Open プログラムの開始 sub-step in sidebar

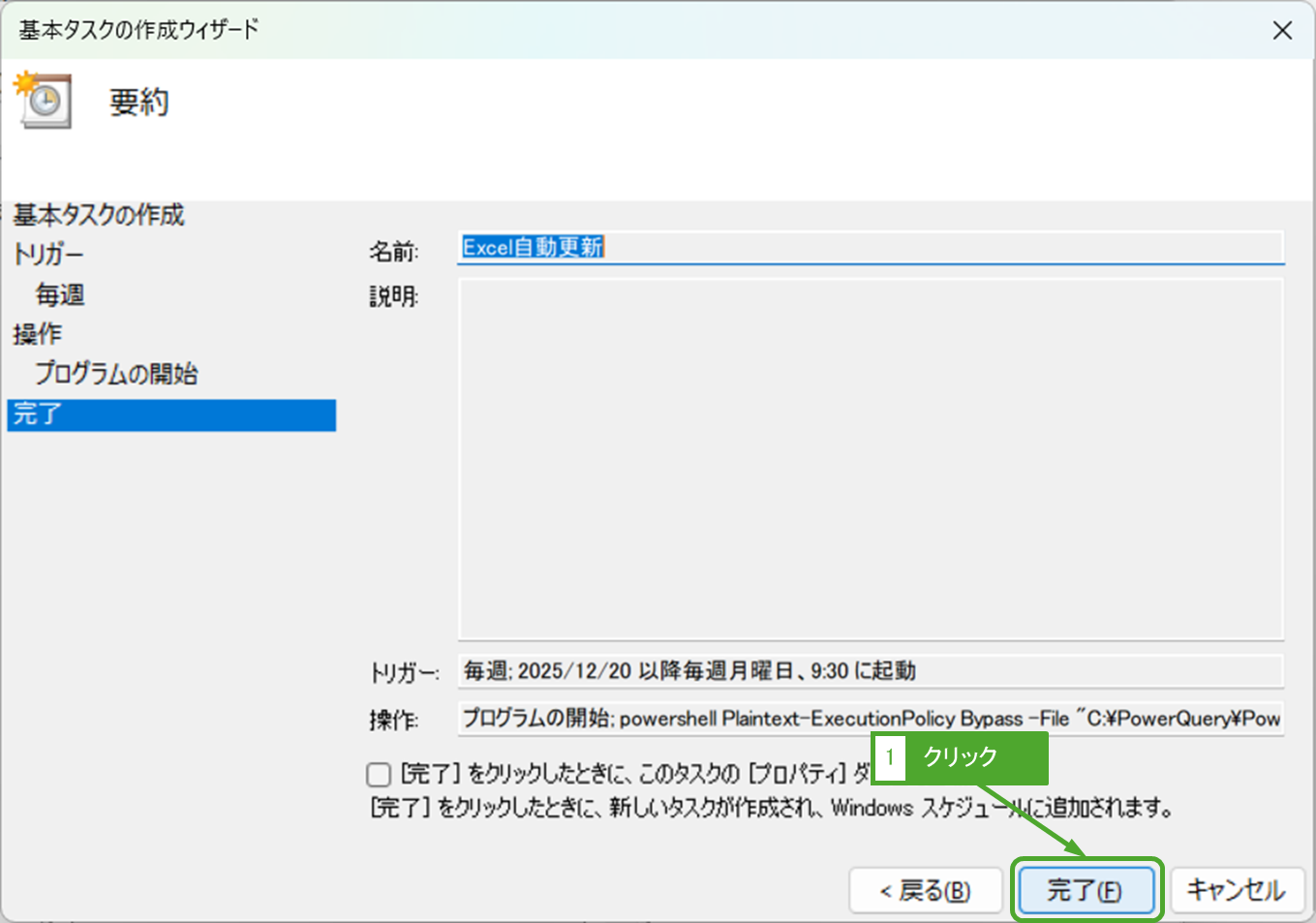click(116, 374)
